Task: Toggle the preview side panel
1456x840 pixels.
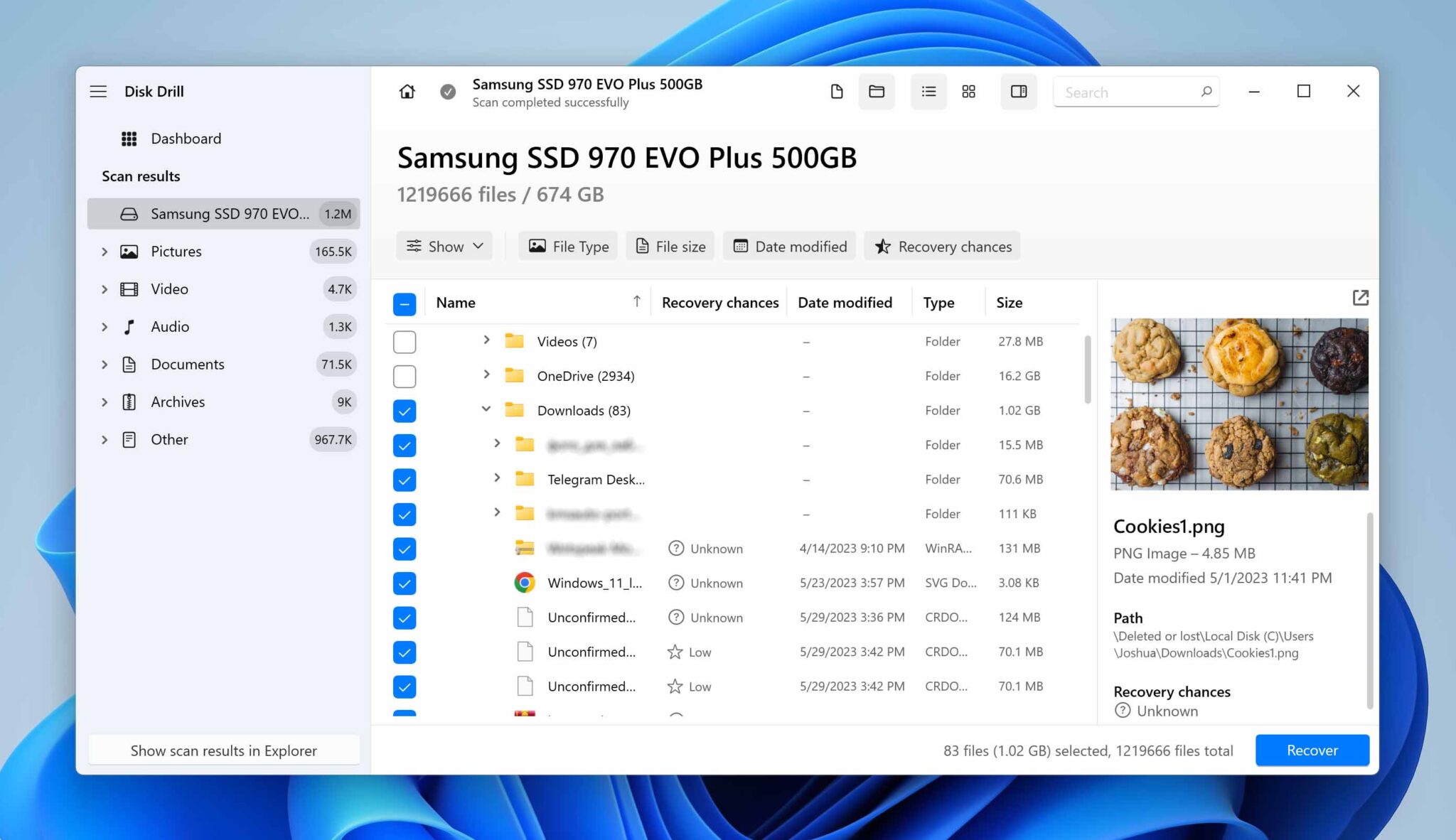Action: point(1019,92)
